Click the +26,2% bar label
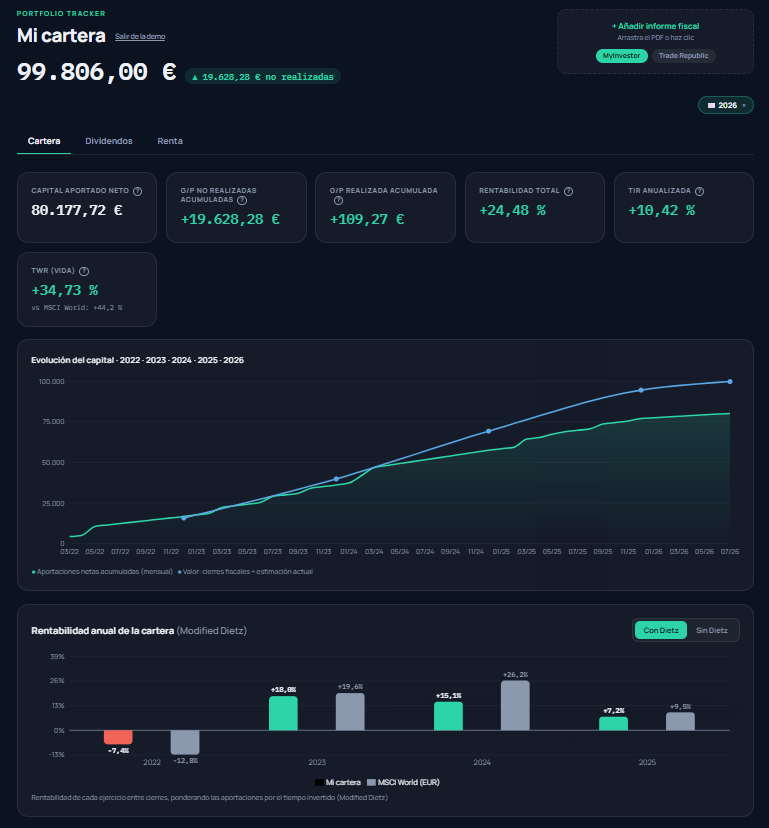 point(515,675)
